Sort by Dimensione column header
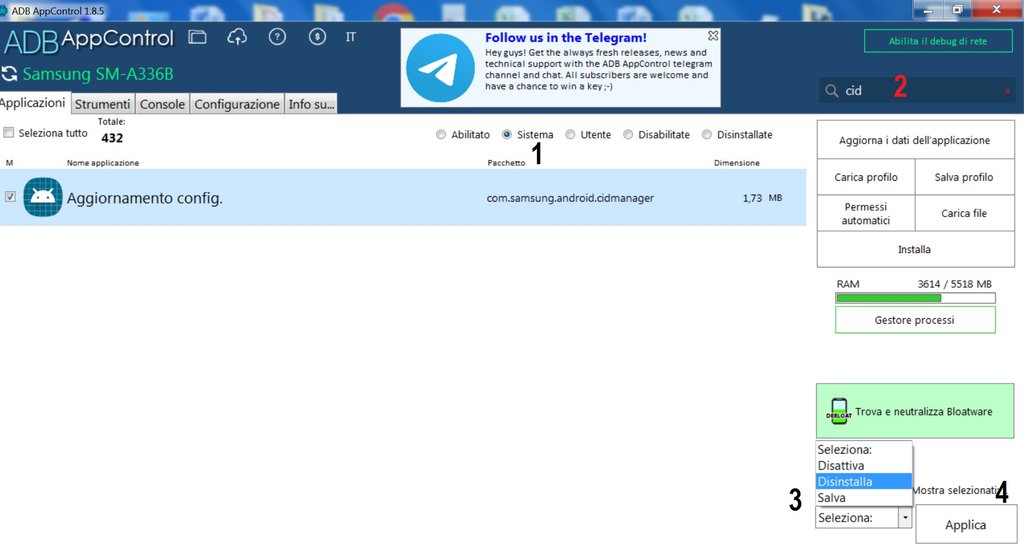The image size is (1024, 545). tap(737, 163)
